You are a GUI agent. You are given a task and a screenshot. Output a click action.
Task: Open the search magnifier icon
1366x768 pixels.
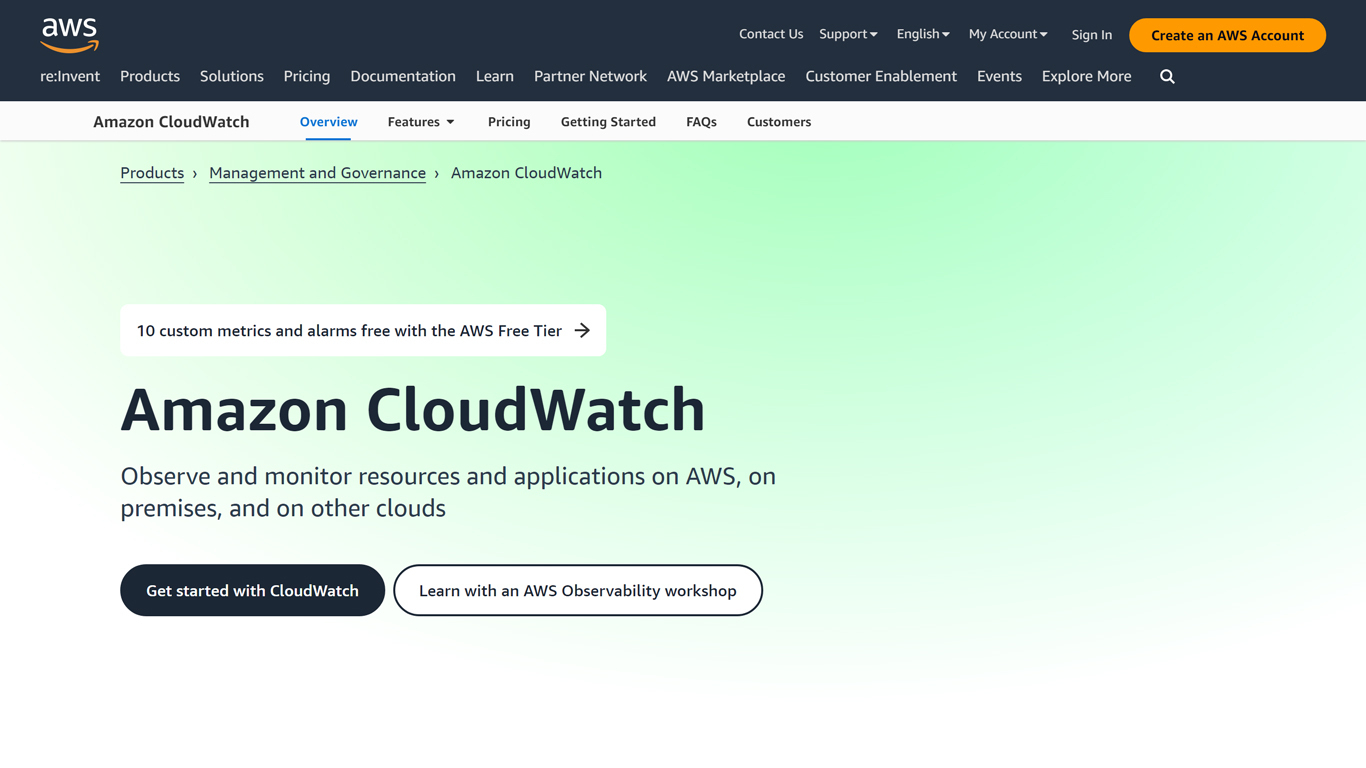(1167, 77)
